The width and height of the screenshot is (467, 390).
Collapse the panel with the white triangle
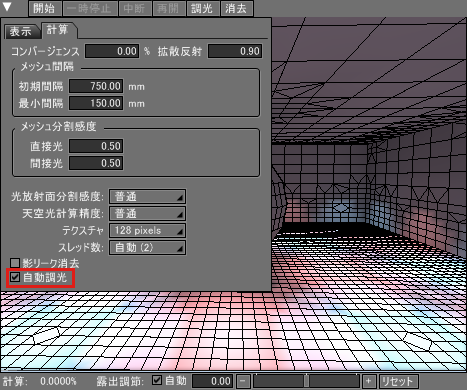(7, 7)
